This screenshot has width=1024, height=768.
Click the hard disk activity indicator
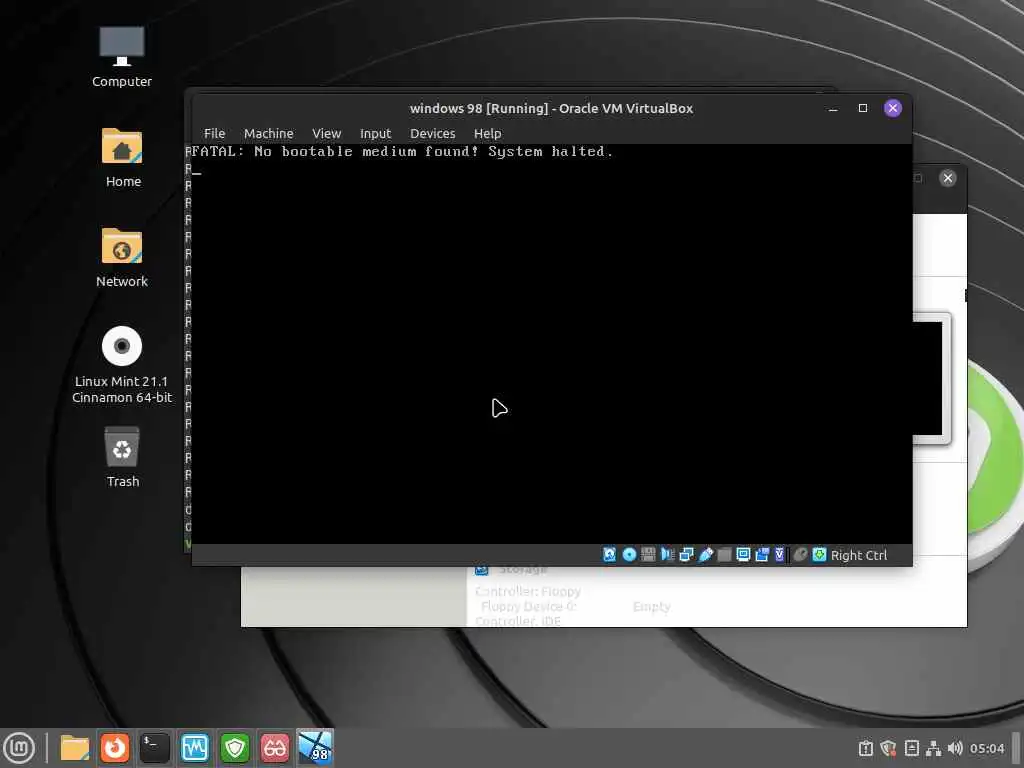609,554
